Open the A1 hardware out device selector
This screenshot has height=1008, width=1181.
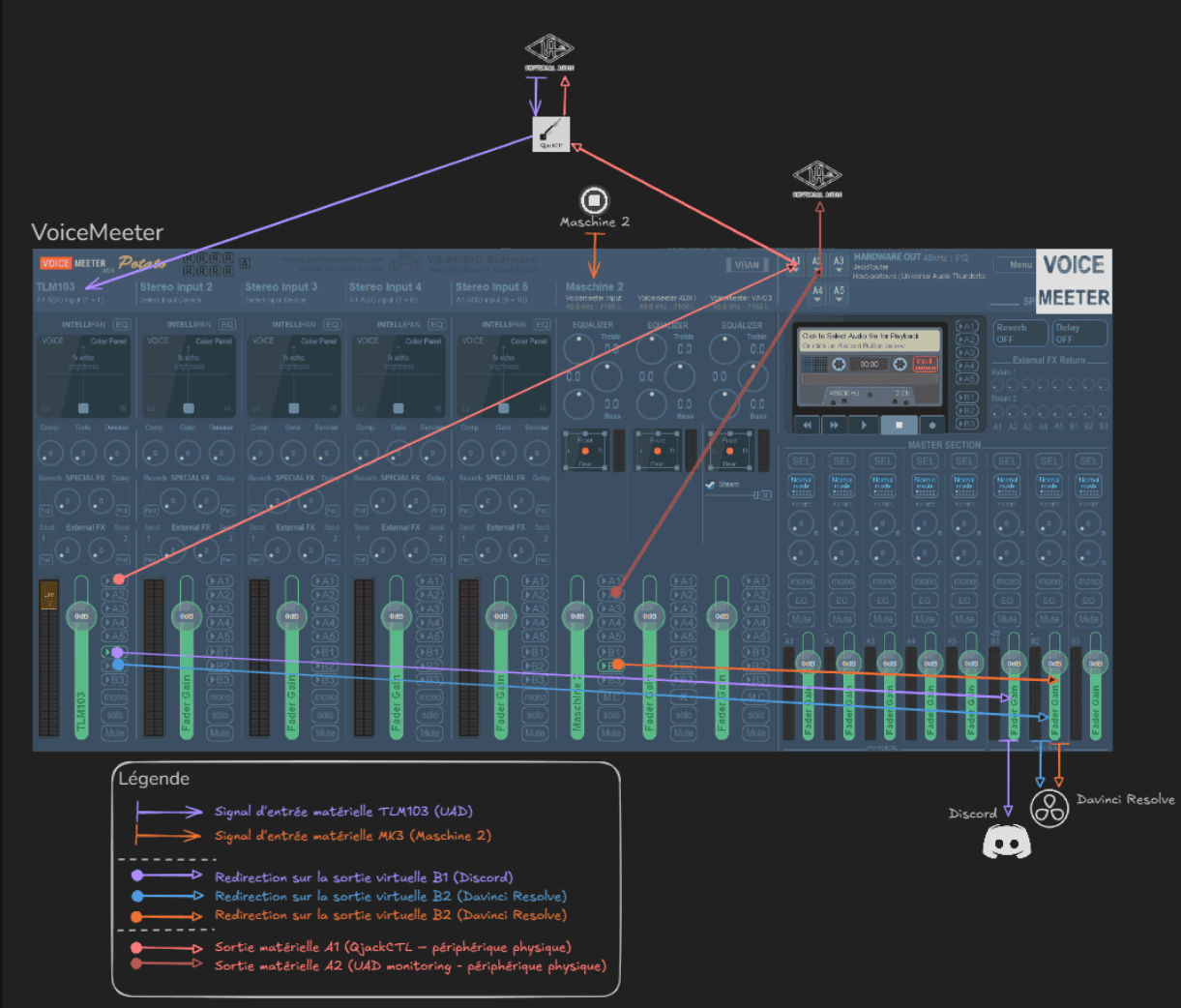coord(794,266)
